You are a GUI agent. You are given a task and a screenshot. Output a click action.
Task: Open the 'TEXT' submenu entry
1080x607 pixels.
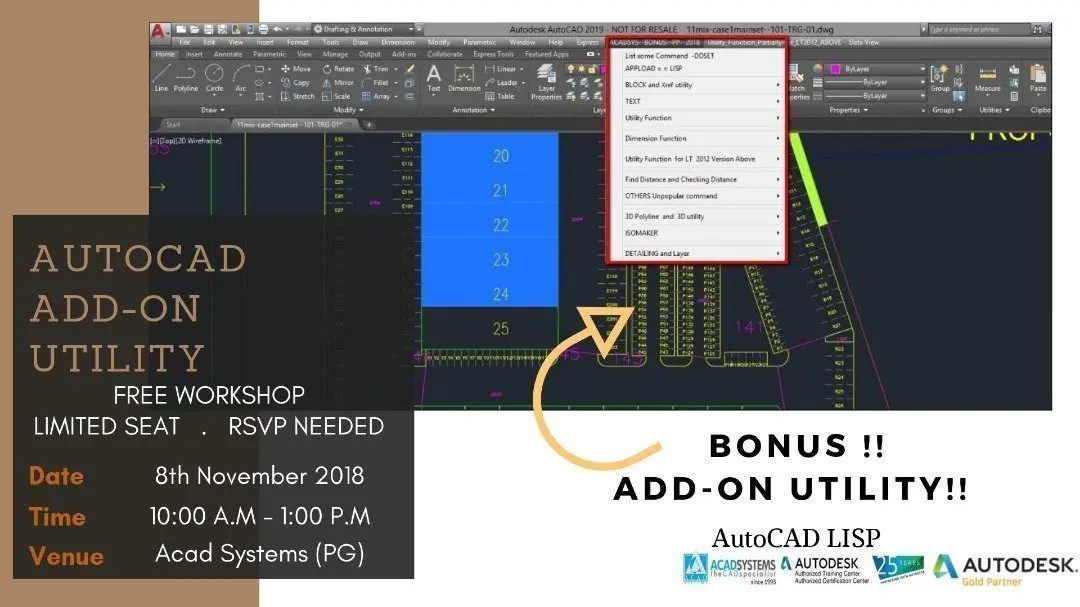click(x=697, y=101)
